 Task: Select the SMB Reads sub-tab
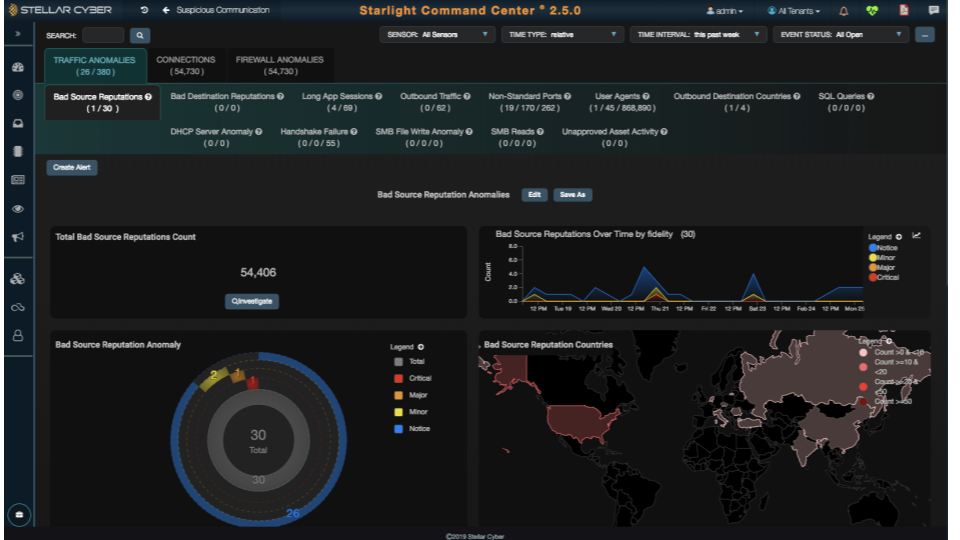tap(517, 137)
